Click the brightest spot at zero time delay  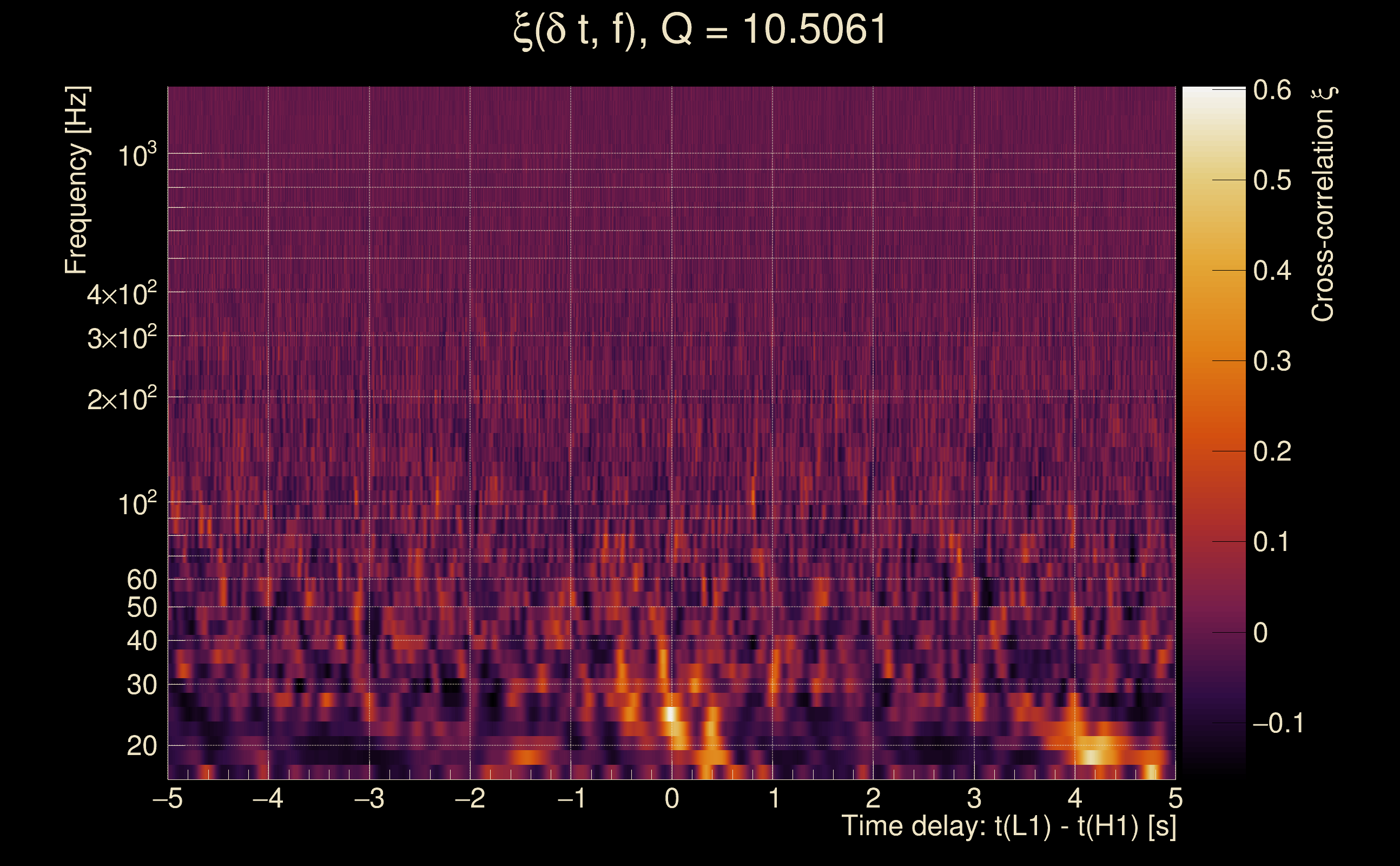(670, 714)
